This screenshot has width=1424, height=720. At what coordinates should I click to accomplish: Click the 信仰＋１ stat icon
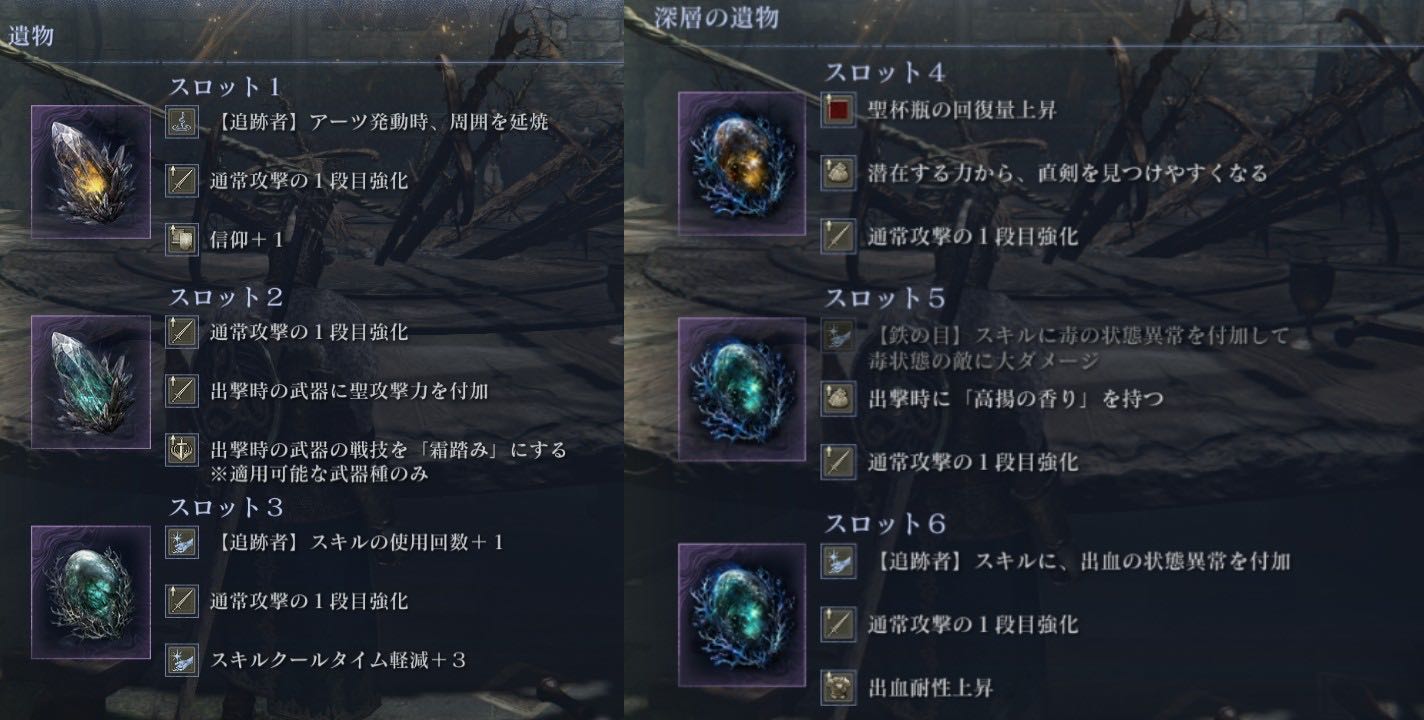pyautogui.click(x=182, y=240)
